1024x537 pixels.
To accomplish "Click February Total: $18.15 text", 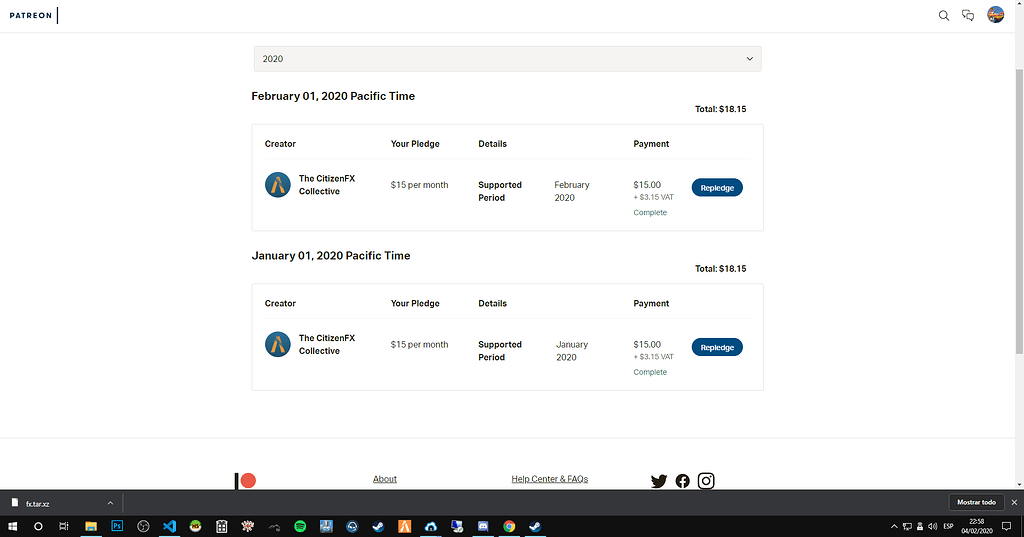I will (720, 109).
